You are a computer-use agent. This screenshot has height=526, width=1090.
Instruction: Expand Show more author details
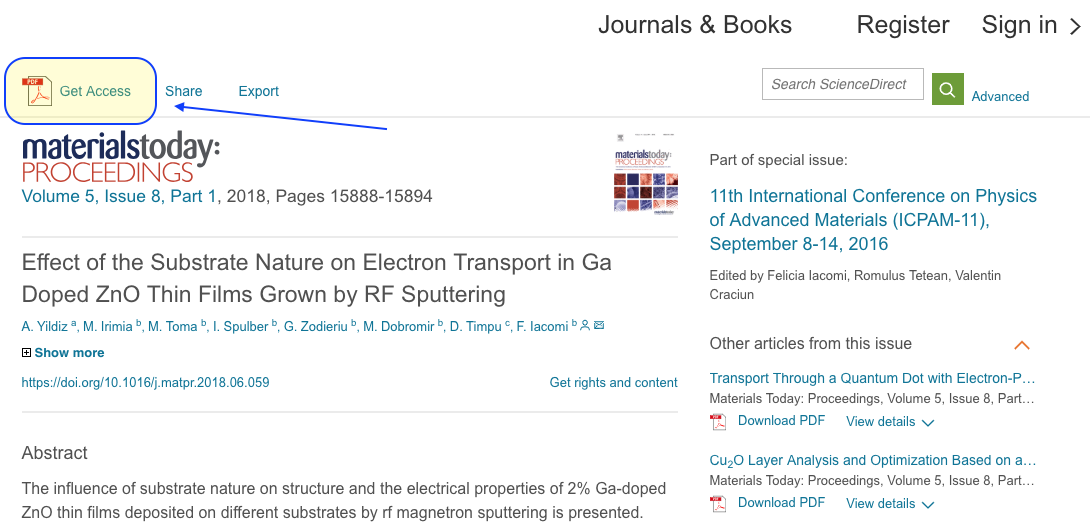63,353
